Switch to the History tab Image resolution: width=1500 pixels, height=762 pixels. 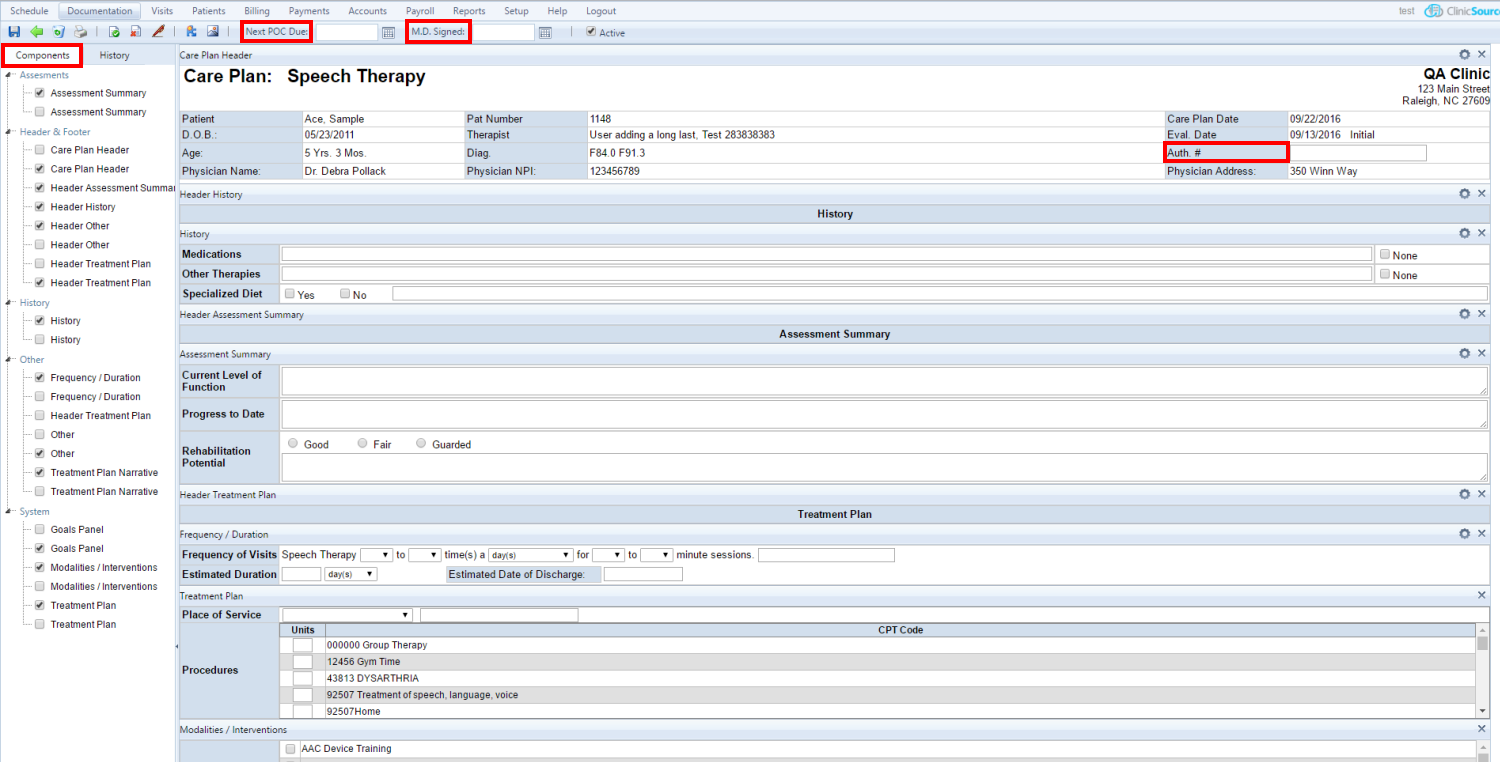[114, 56]
